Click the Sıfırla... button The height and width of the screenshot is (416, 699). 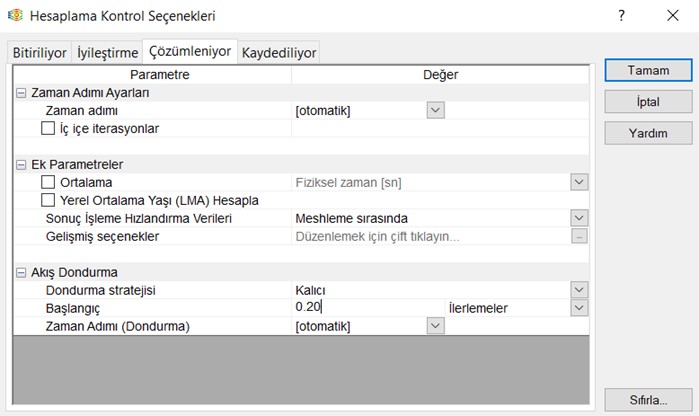coord(647,400)
